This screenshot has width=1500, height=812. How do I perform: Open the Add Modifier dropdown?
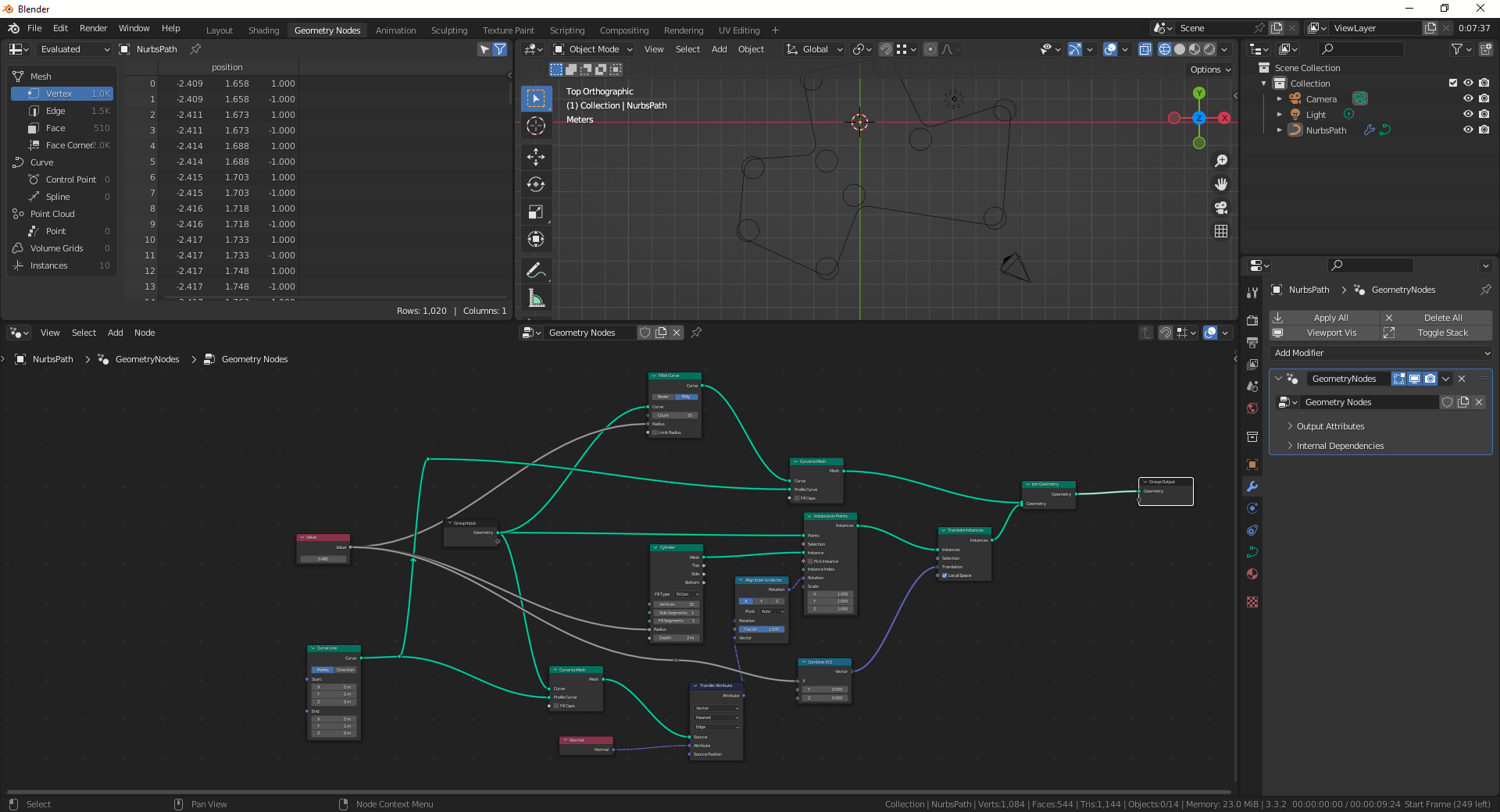[x=1380, y=353]
